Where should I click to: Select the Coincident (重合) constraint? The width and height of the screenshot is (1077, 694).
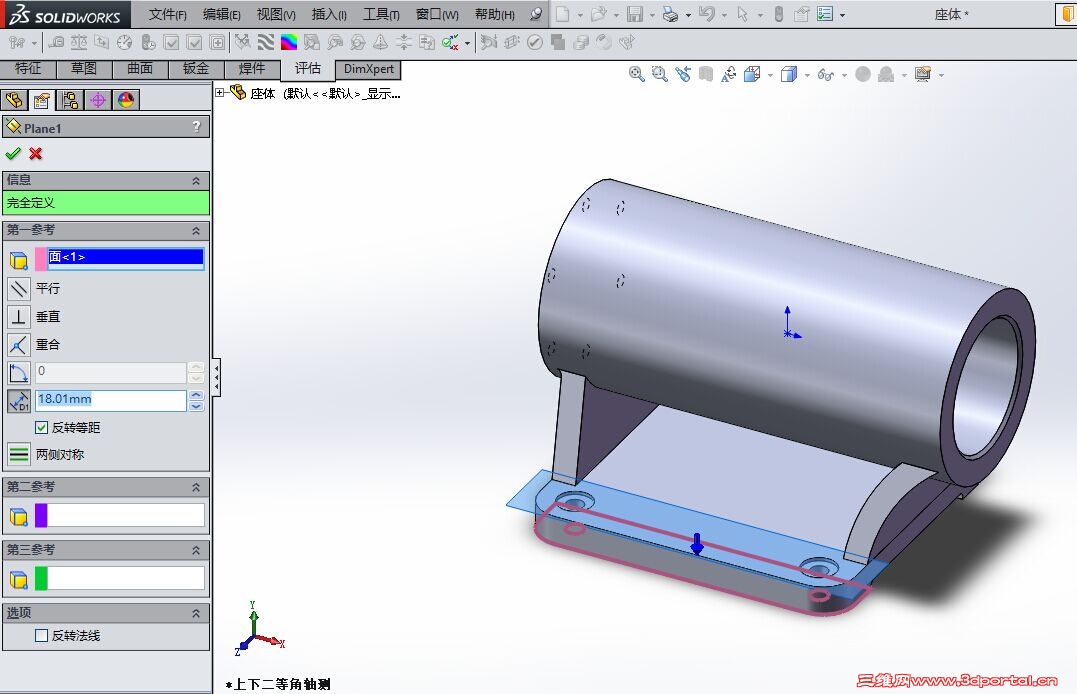(19, 345)
